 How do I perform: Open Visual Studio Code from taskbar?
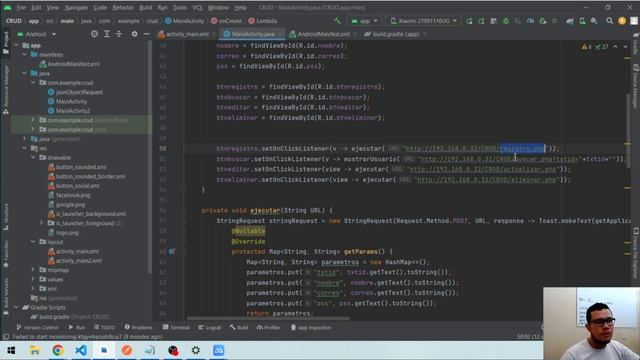[x=81, y=350]
